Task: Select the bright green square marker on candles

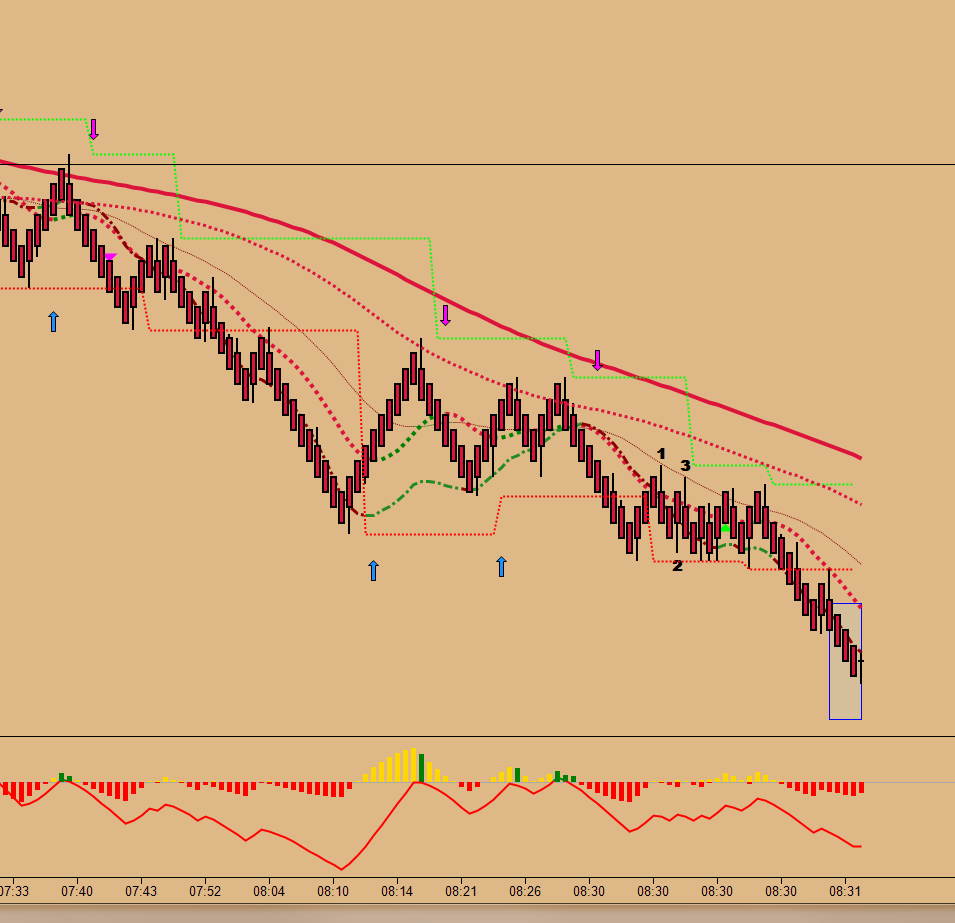Action: click(725, 528)
